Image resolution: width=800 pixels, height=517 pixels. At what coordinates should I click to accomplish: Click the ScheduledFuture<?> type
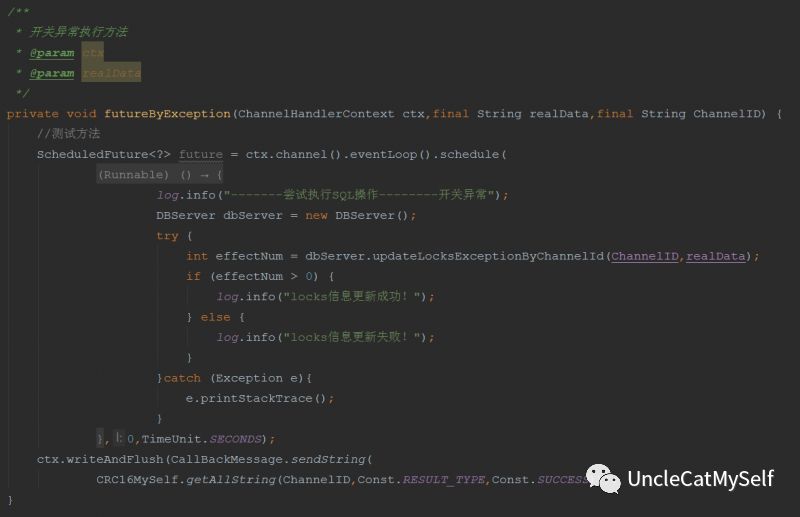tap(104, 154)
